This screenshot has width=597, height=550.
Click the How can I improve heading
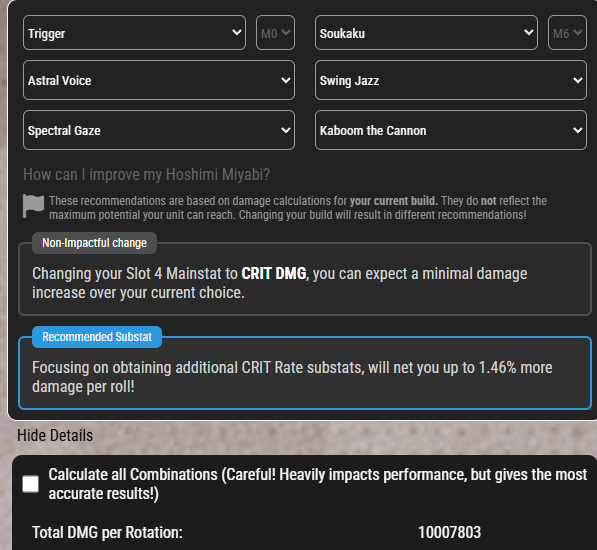[147, 175]
